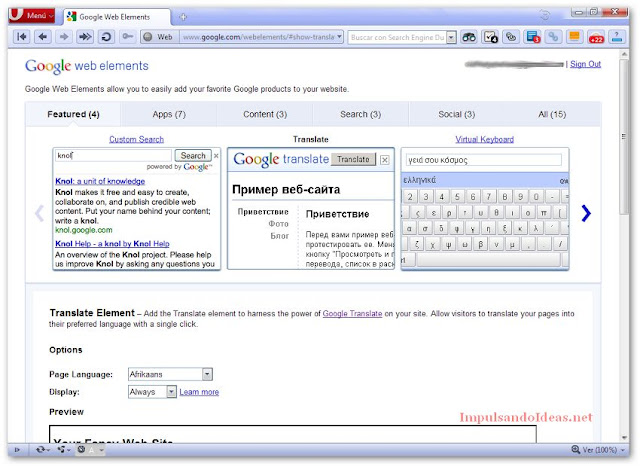
Task: Click the Фото item in translate preview
Action: (278, 224)
